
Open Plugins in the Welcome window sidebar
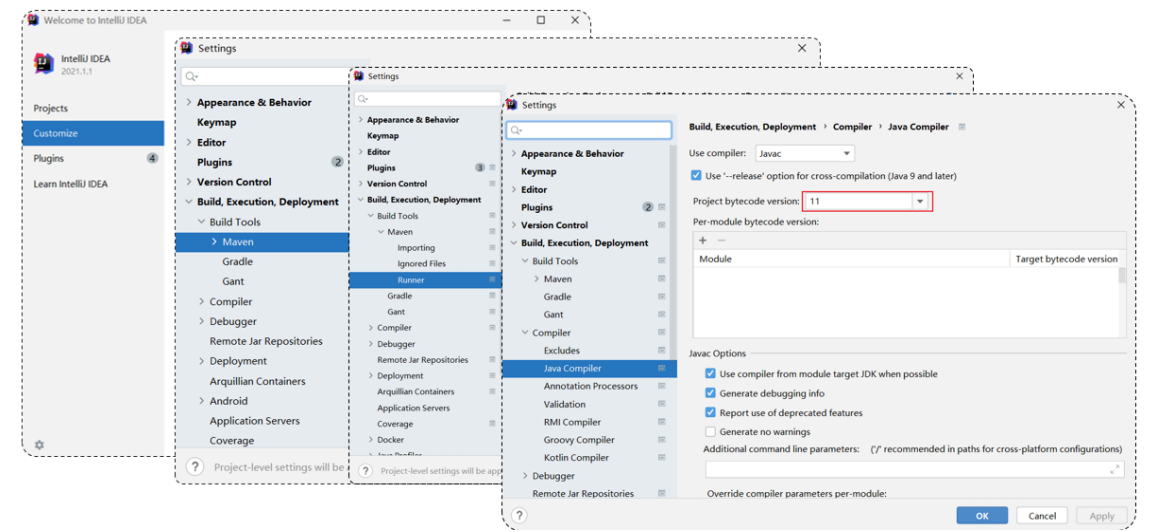tap(93, 158)
